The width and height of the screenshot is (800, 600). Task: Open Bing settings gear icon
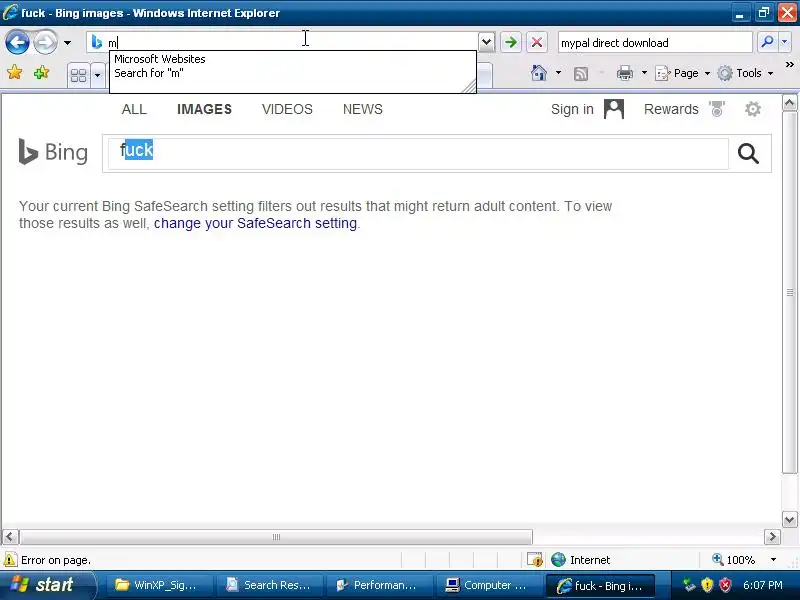(x=753, y=109)
